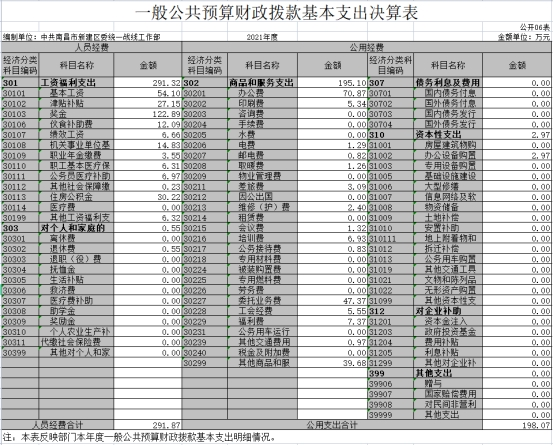
Task: Select the 委托业务费 amount 47.37
Action: [332, 301]
